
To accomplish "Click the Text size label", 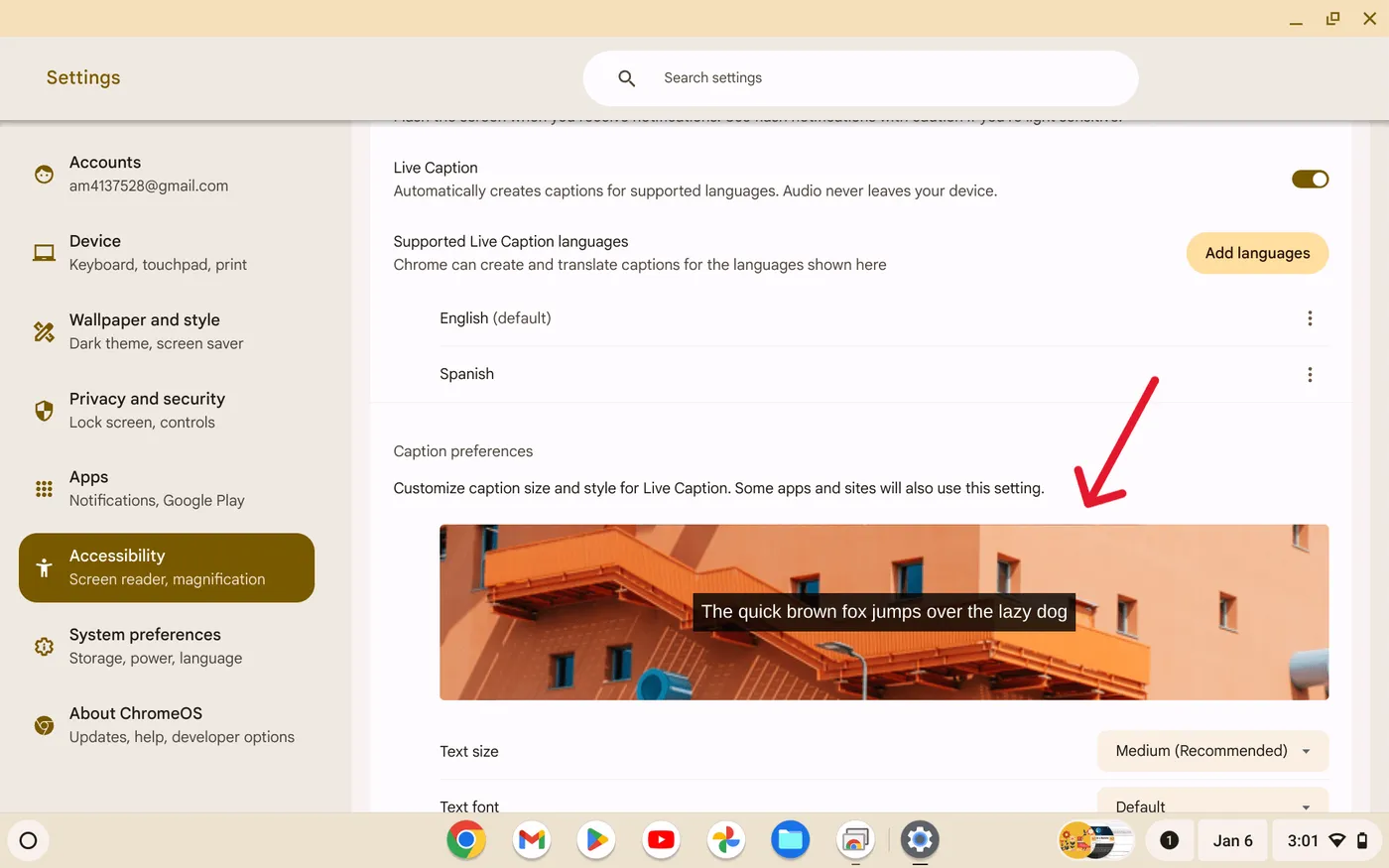I will click(x=469, y=752).
